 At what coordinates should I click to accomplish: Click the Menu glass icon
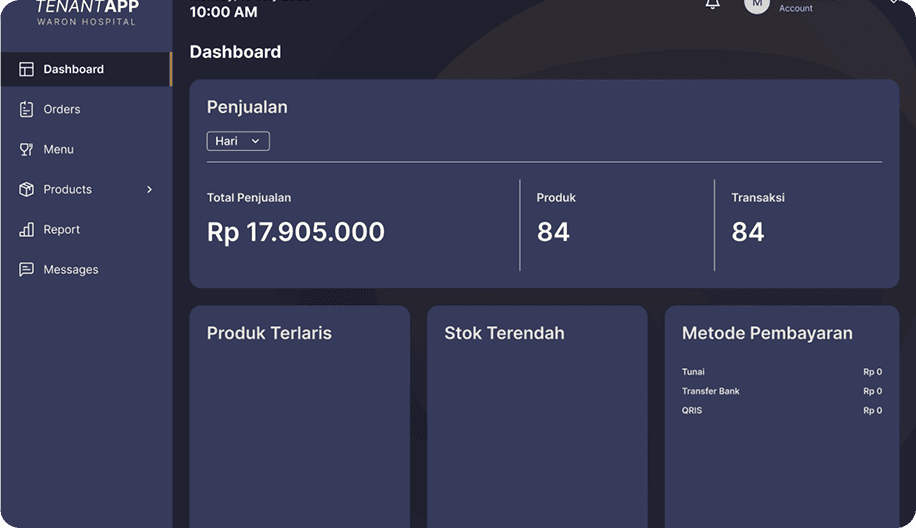click(x=27, y=149)
